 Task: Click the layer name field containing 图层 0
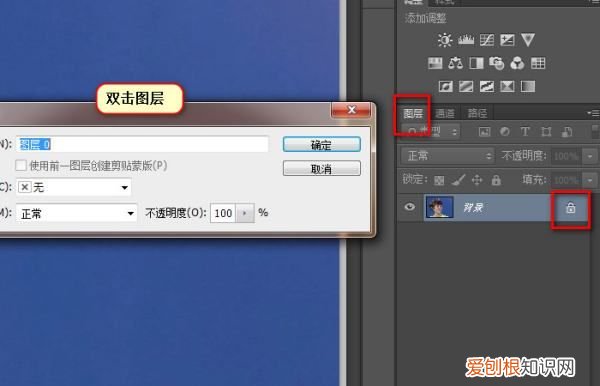pos(142,144)
